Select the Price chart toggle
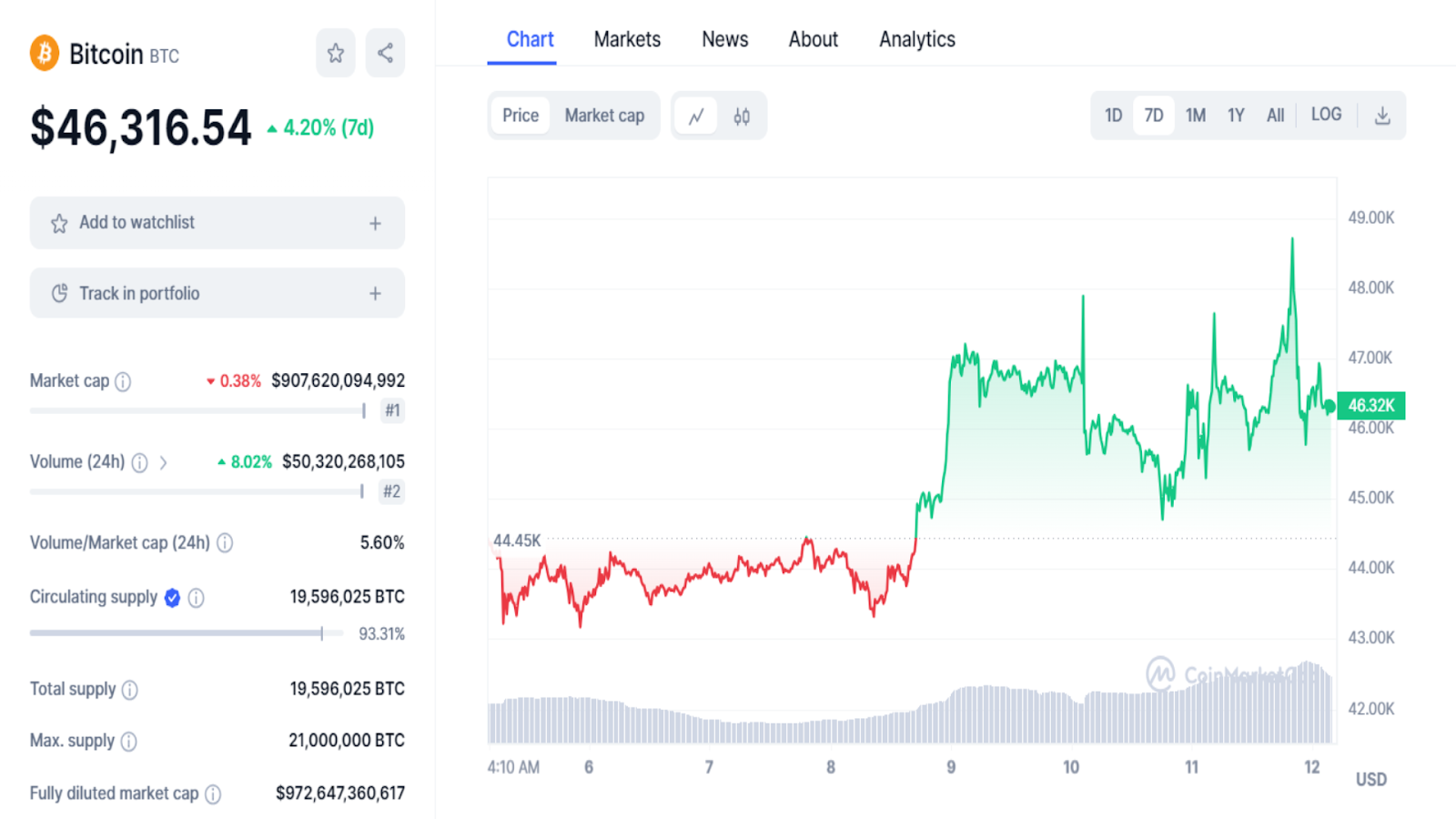 click(x=521, y=116)
